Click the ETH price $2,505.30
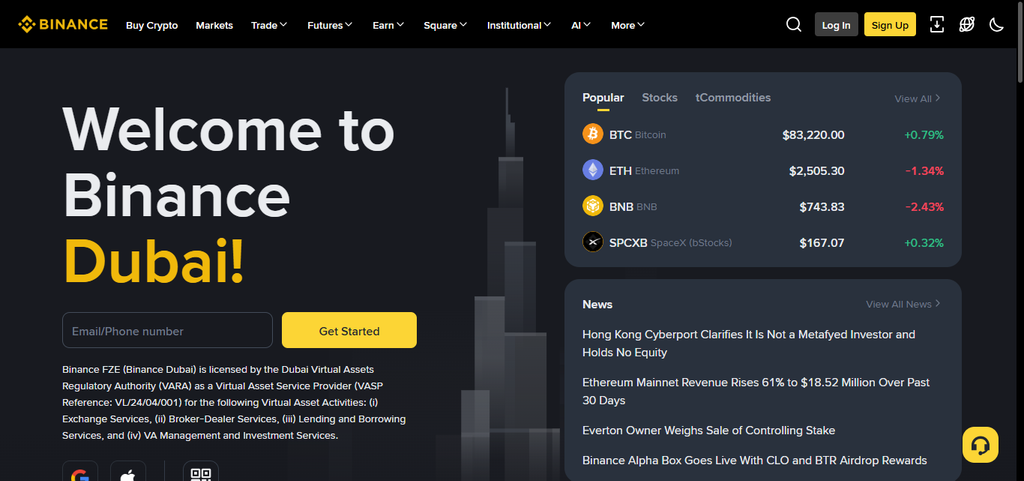 (x=816, y=171)
